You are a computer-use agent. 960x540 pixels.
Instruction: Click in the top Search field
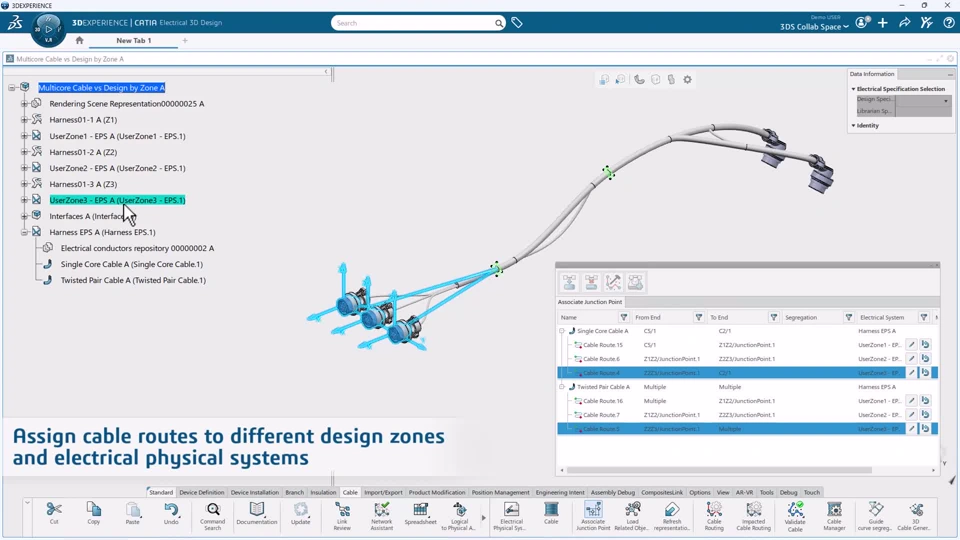click(414, 23)
